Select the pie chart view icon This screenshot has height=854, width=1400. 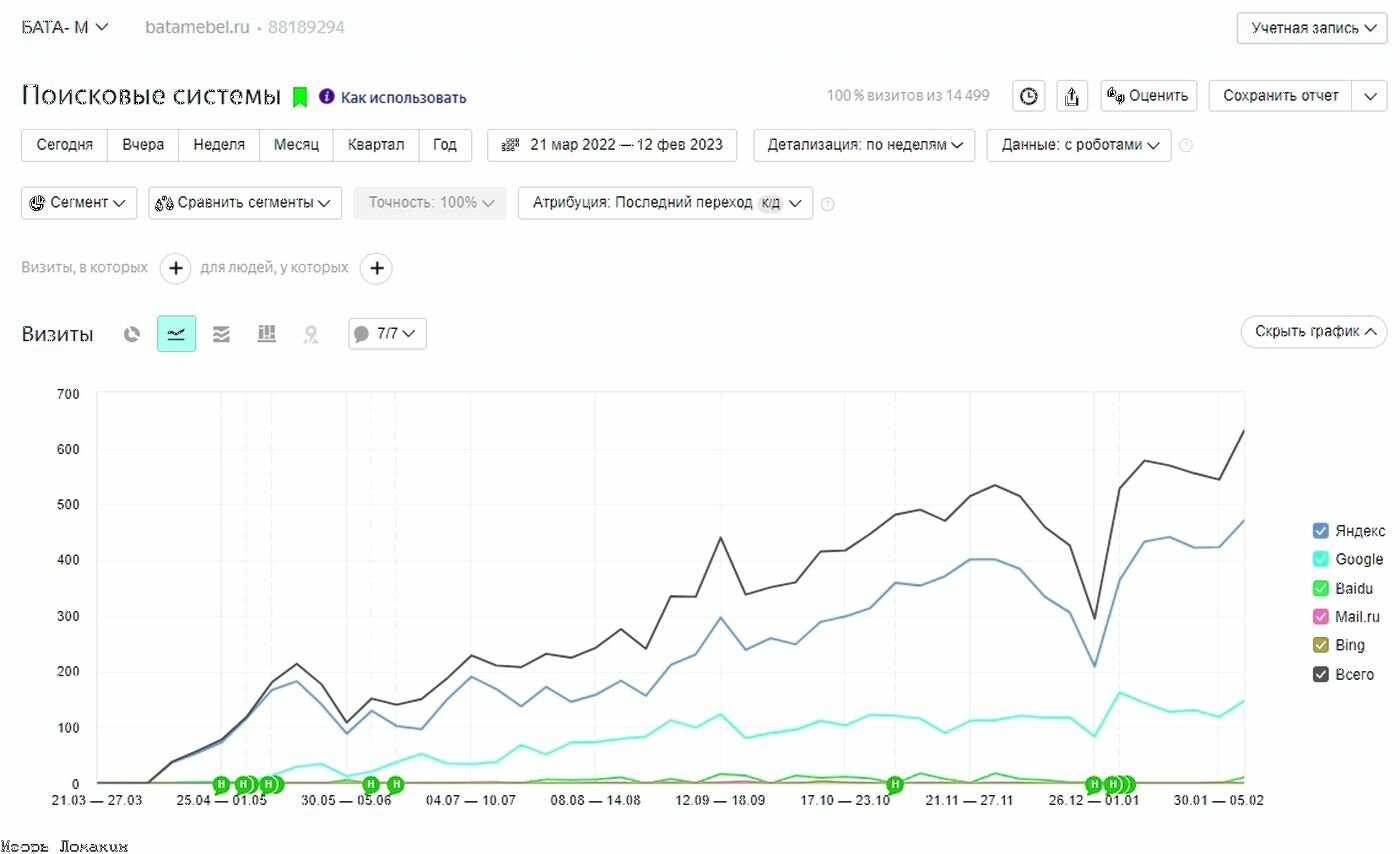click(x=132, y=334)
